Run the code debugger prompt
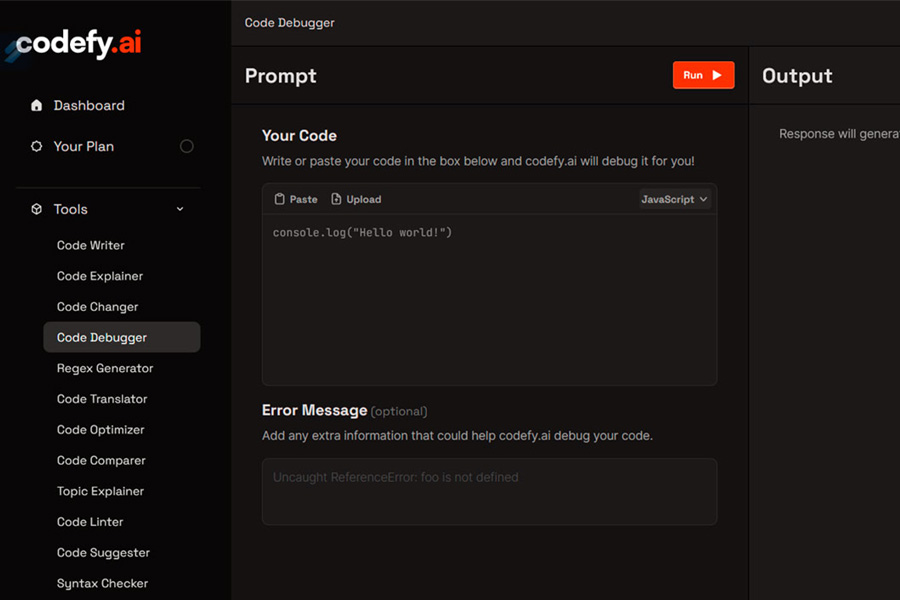 pyautogui.click(x=703, y=75)
